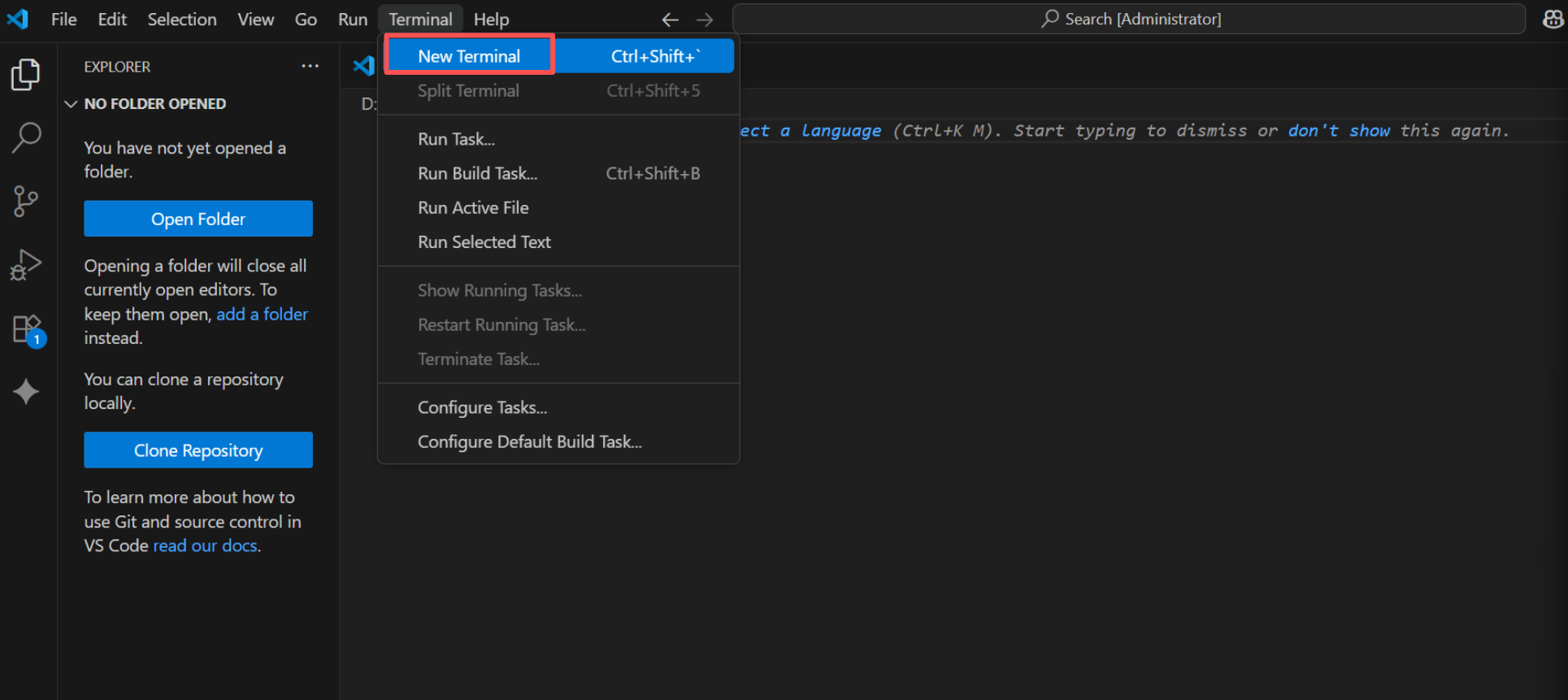Click the sparkle icon in activity bar
The height and width of the screenshot is (700, 1568).
coord(26,392)
